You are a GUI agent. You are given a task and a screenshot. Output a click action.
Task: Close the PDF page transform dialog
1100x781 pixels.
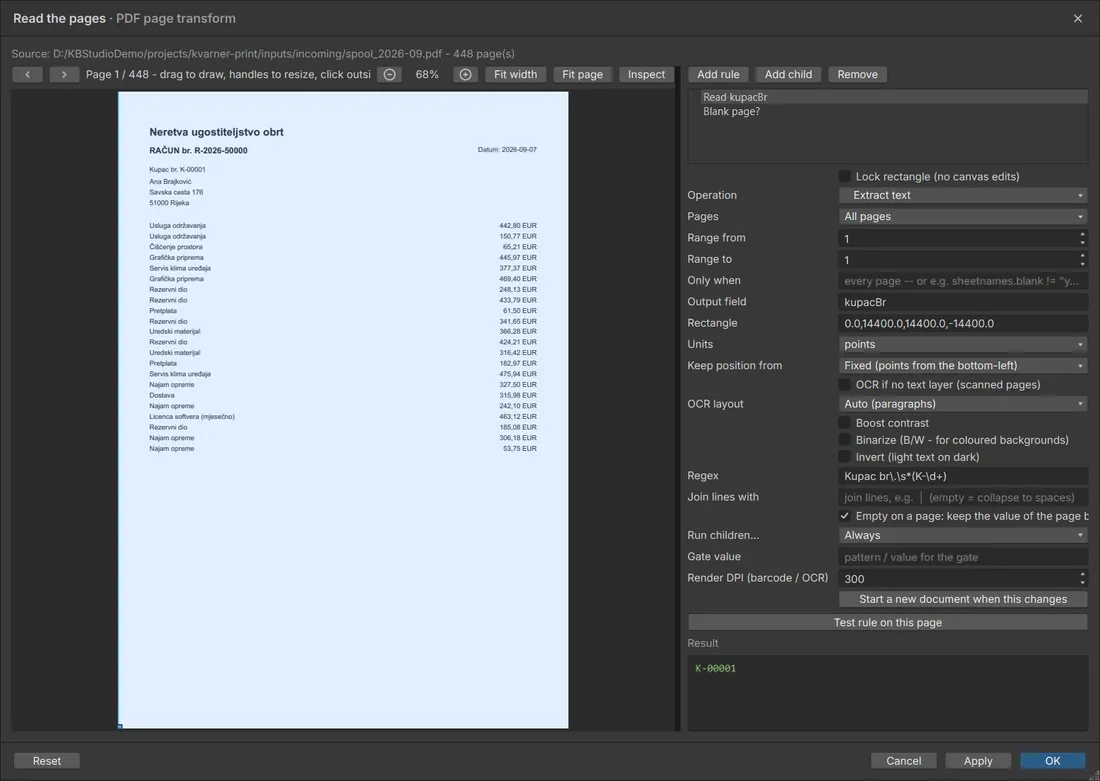[1078, 18]
